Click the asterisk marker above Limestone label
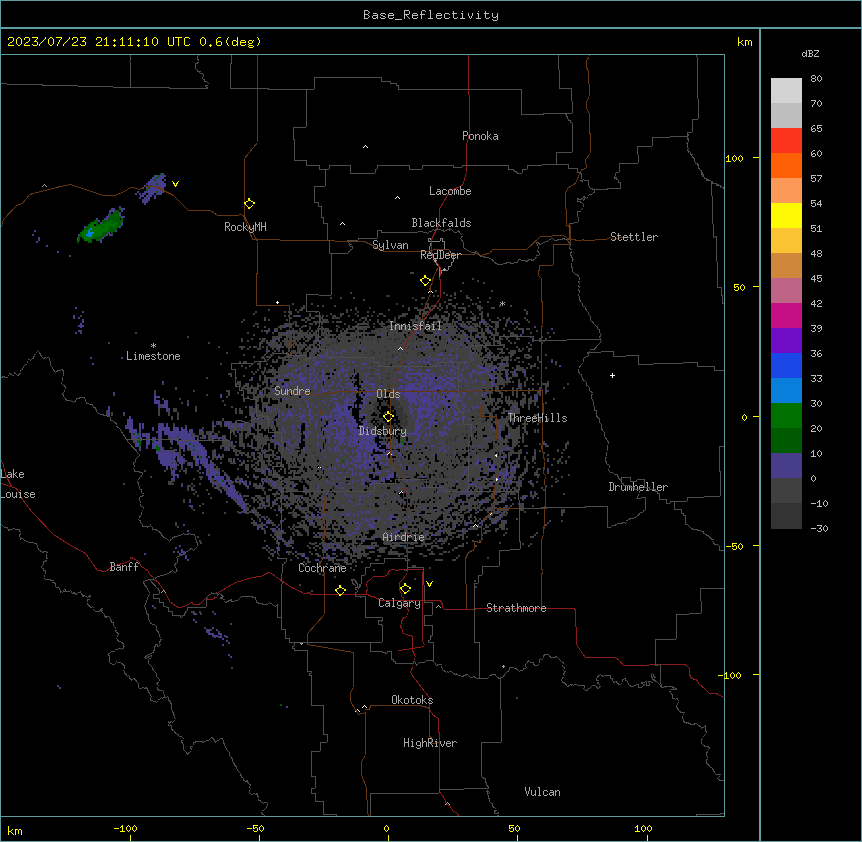The image size is (862, 842). point(153,346)
